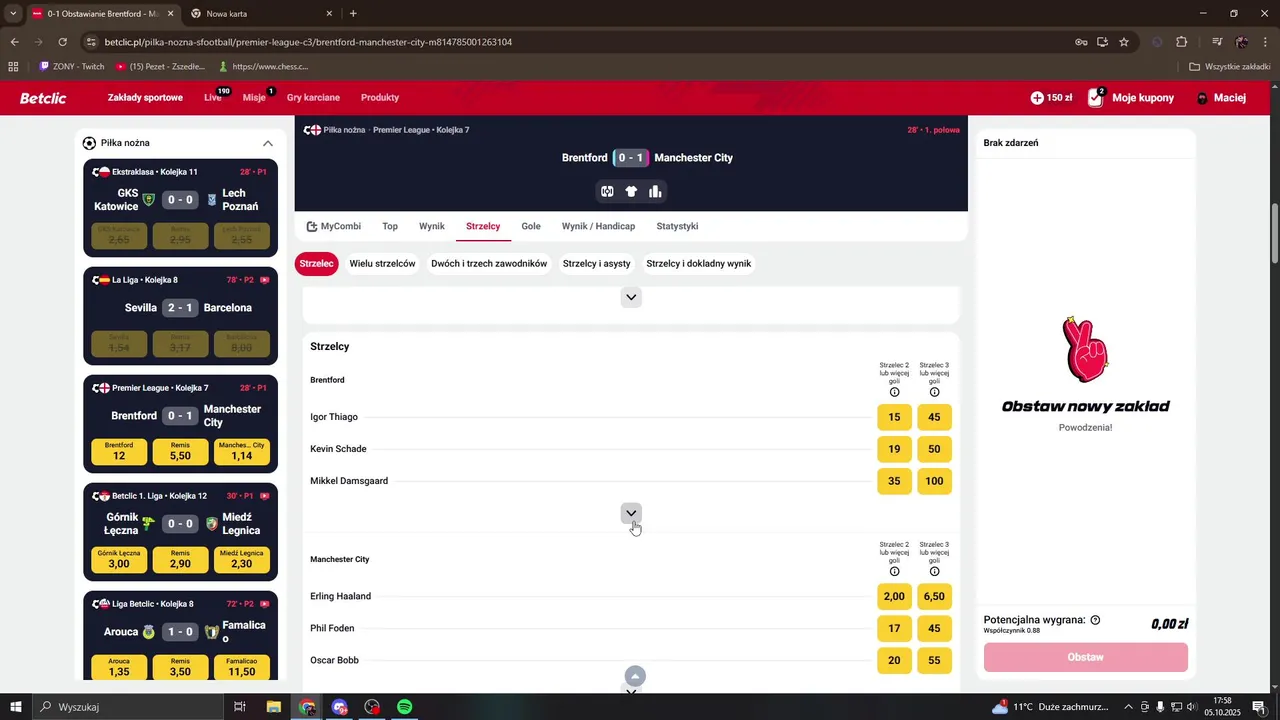Select the Dwóch i trzech zawodników filter

pos(489,264)
